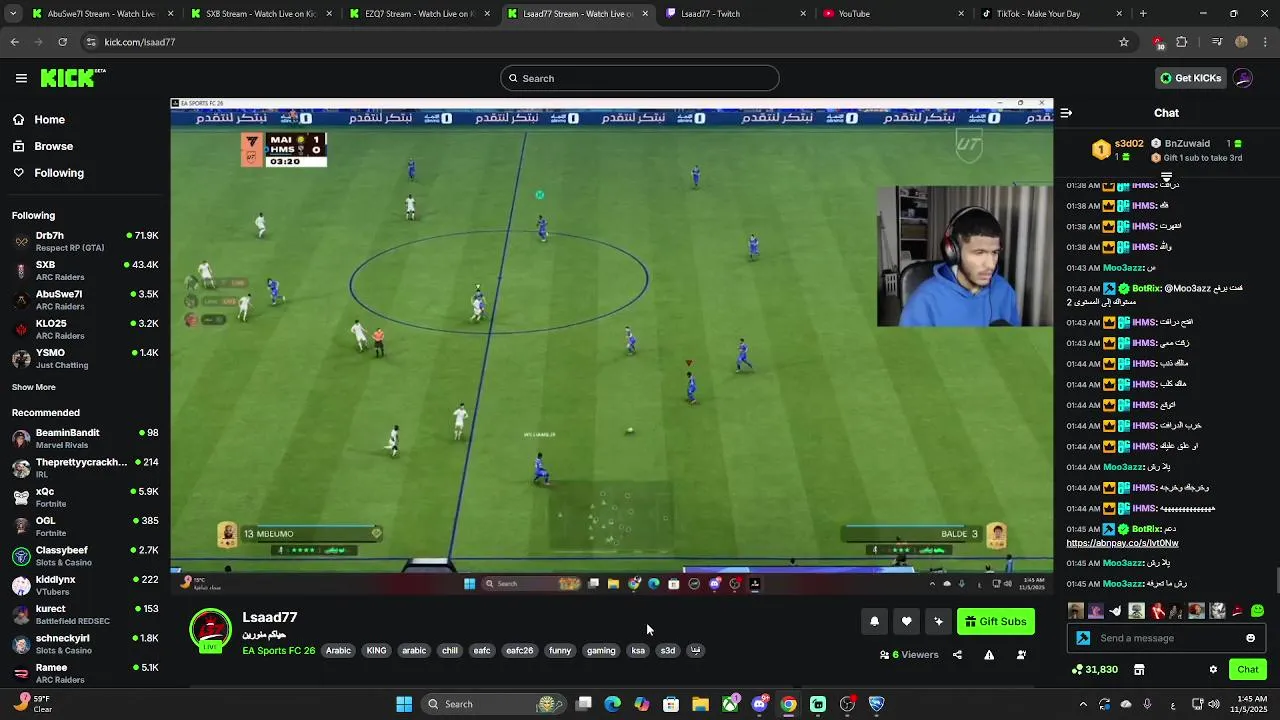1280x720 pixels.
Task: Open Following in sidebar
Action: click(x=59, y=173)
